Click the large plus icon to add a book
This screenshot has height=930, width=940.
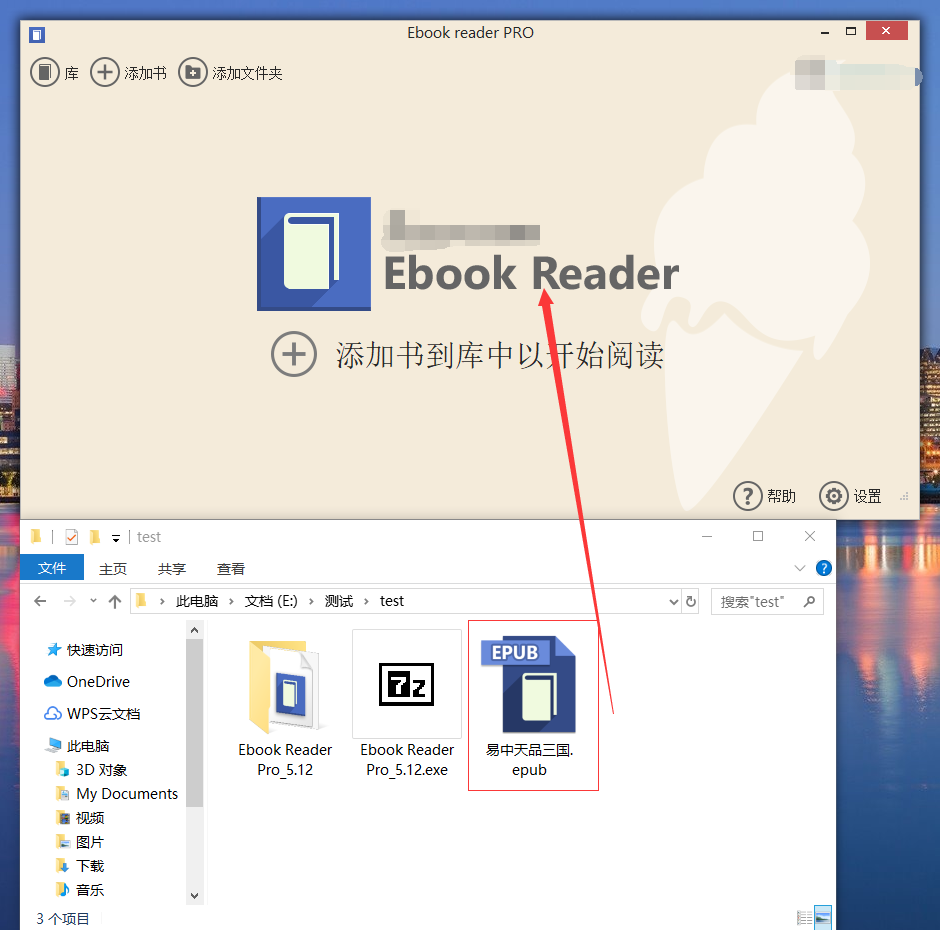click(294, 354)
